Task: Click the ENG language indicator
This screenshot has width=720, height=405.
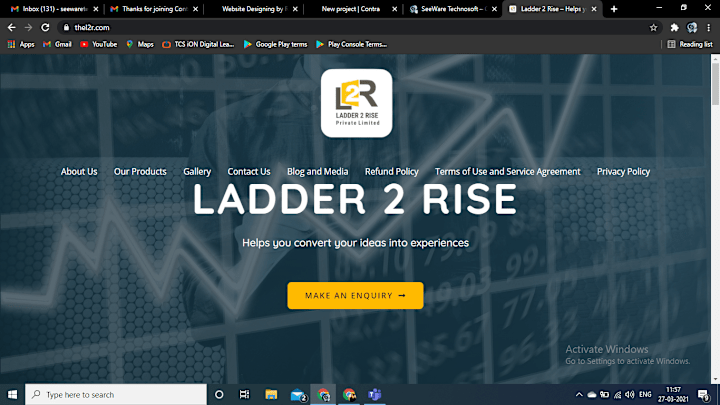Action: coord(645,394)
